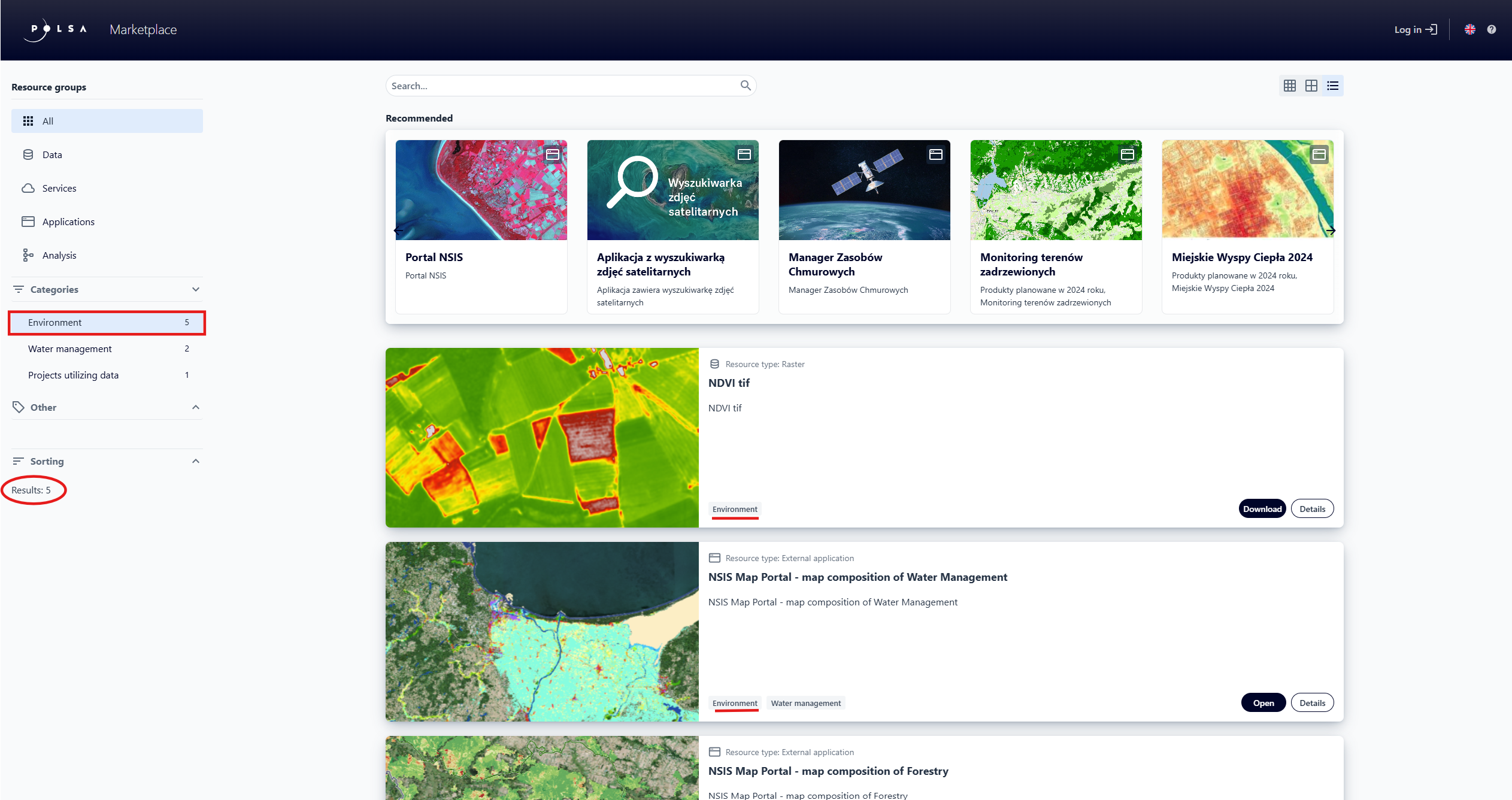Switch to list view layout

pyautogui.click(x=1334, y=86)
